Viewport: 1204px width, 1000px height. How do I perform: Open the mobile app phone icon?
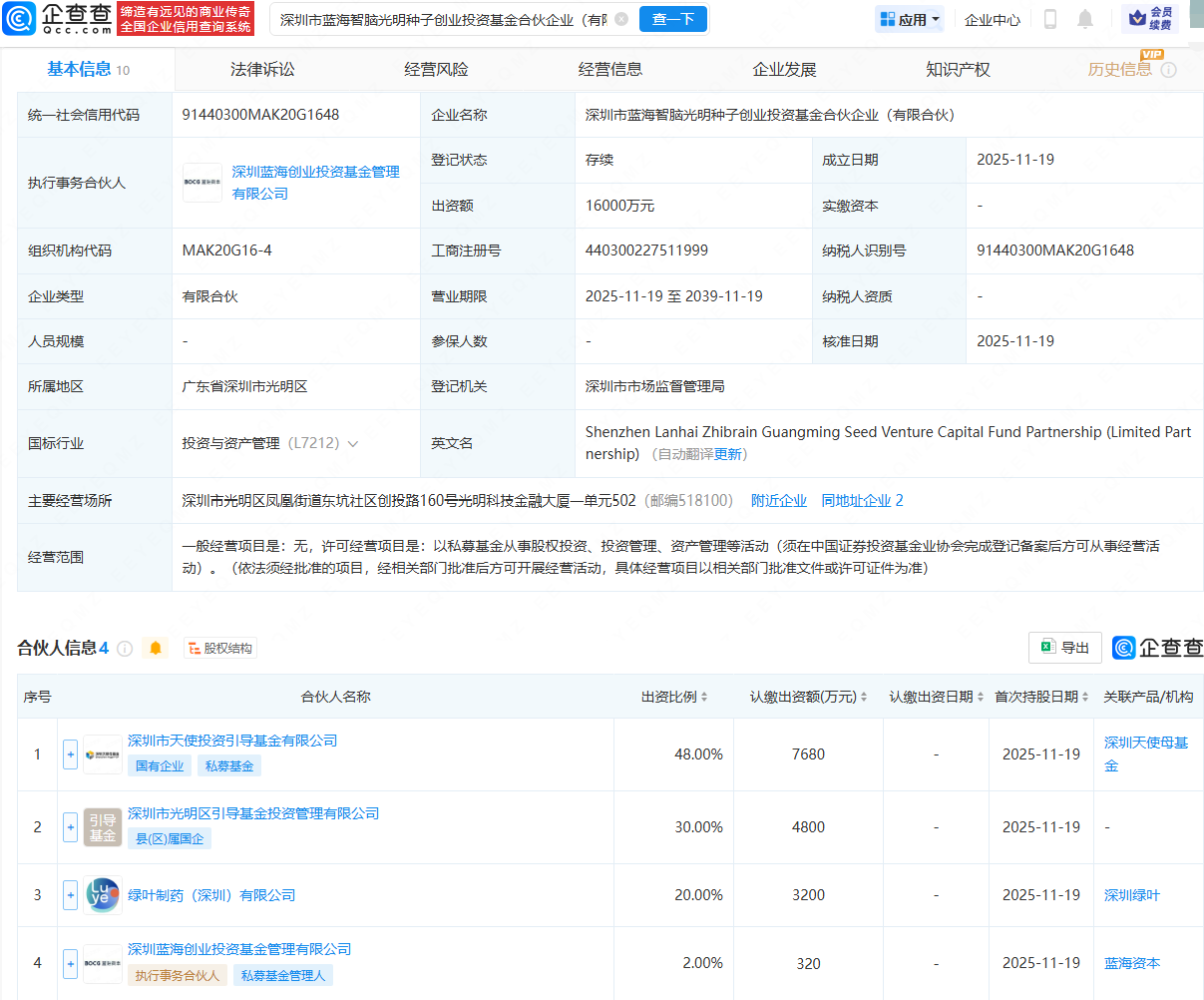point(1050,19)
